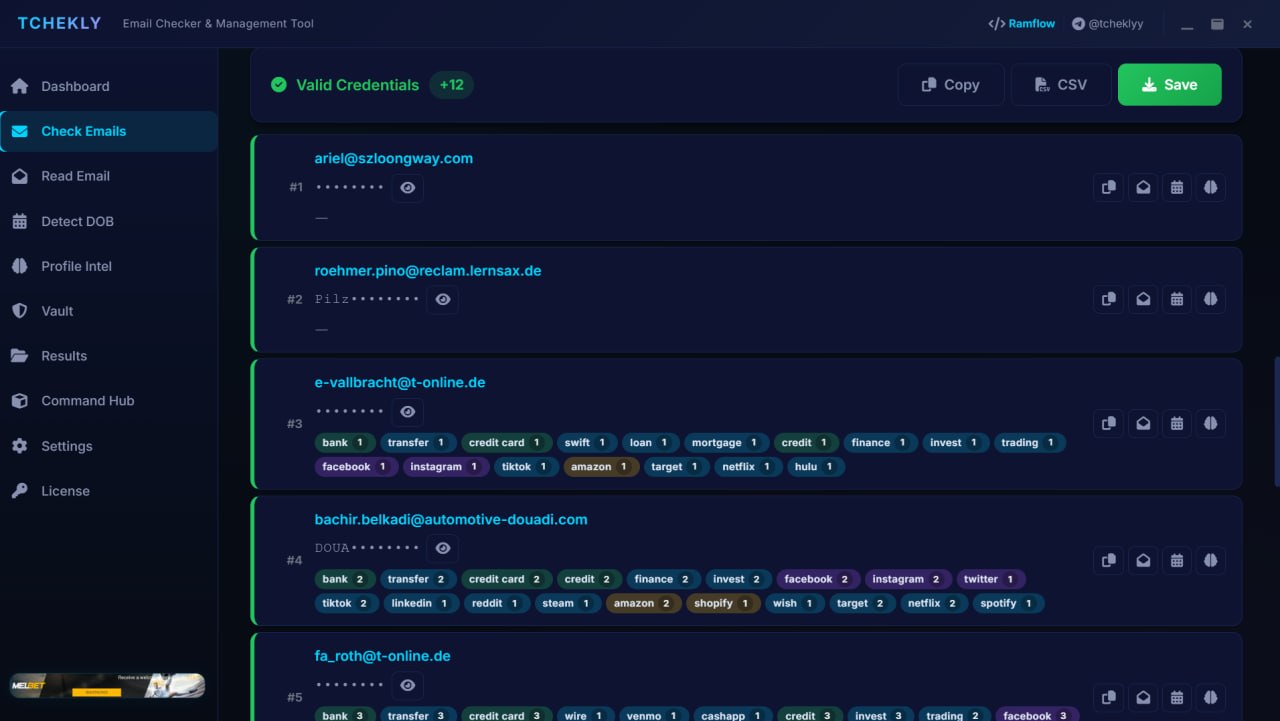Click the MELBET ad banner
The width and height of the screenshot is (1280, 721).
click(107, 685)
